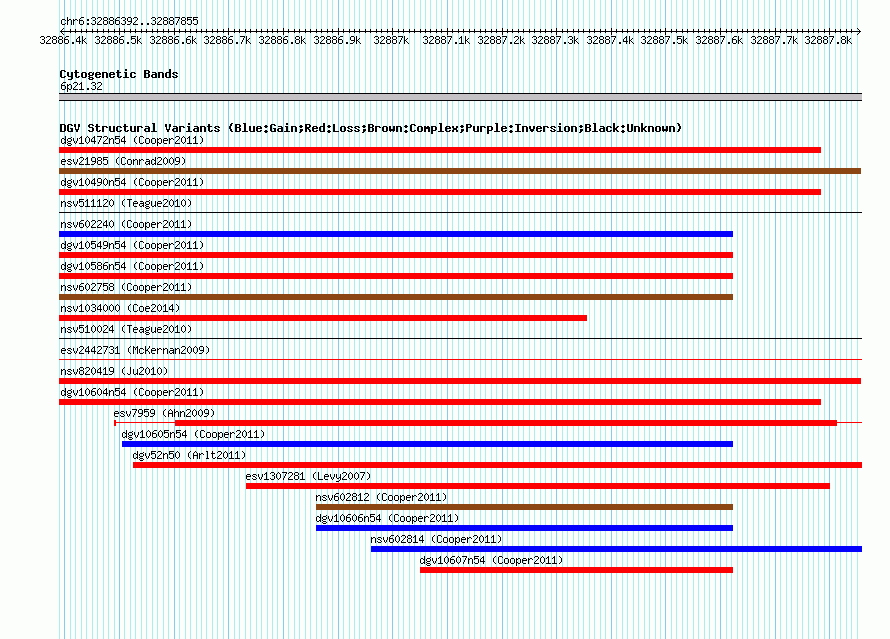Open dgv10586n54 (Cooper2011) variant label
The image size is (890, 639).
[132, 266]
